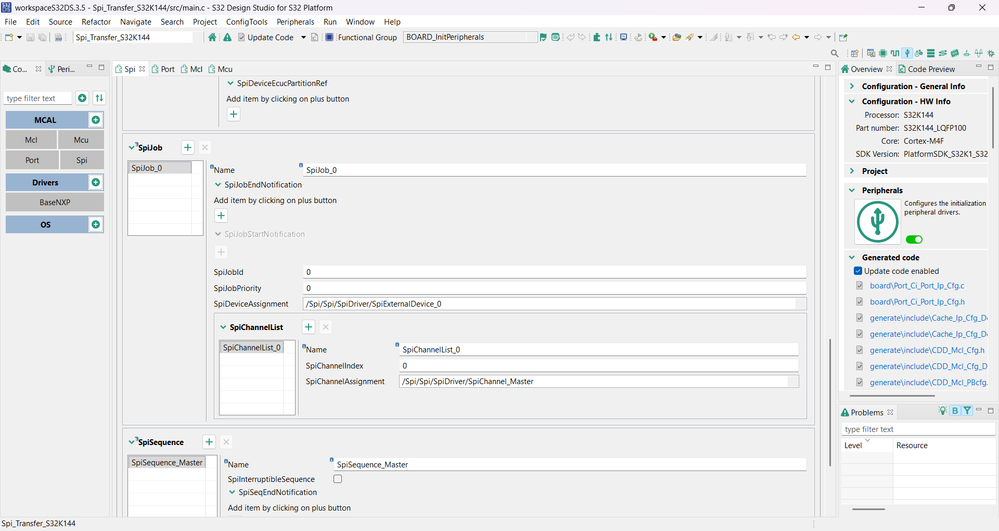The width and height of the screenshot is (999, 531).
Task: Click the toolbar icon right of Functional Group field
Action: coord(543,37)
